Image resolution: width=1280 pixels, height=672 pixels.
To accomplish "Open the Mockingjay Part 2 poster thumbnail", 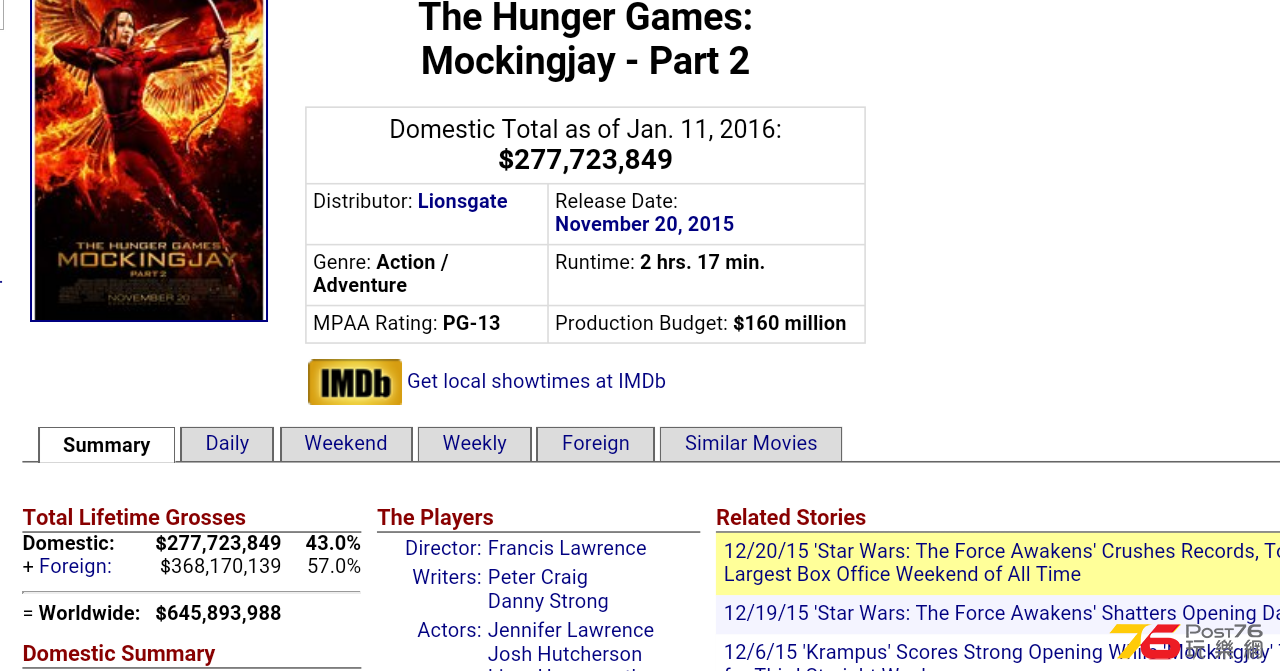I will pyautogui.click(x=149, y=160).
